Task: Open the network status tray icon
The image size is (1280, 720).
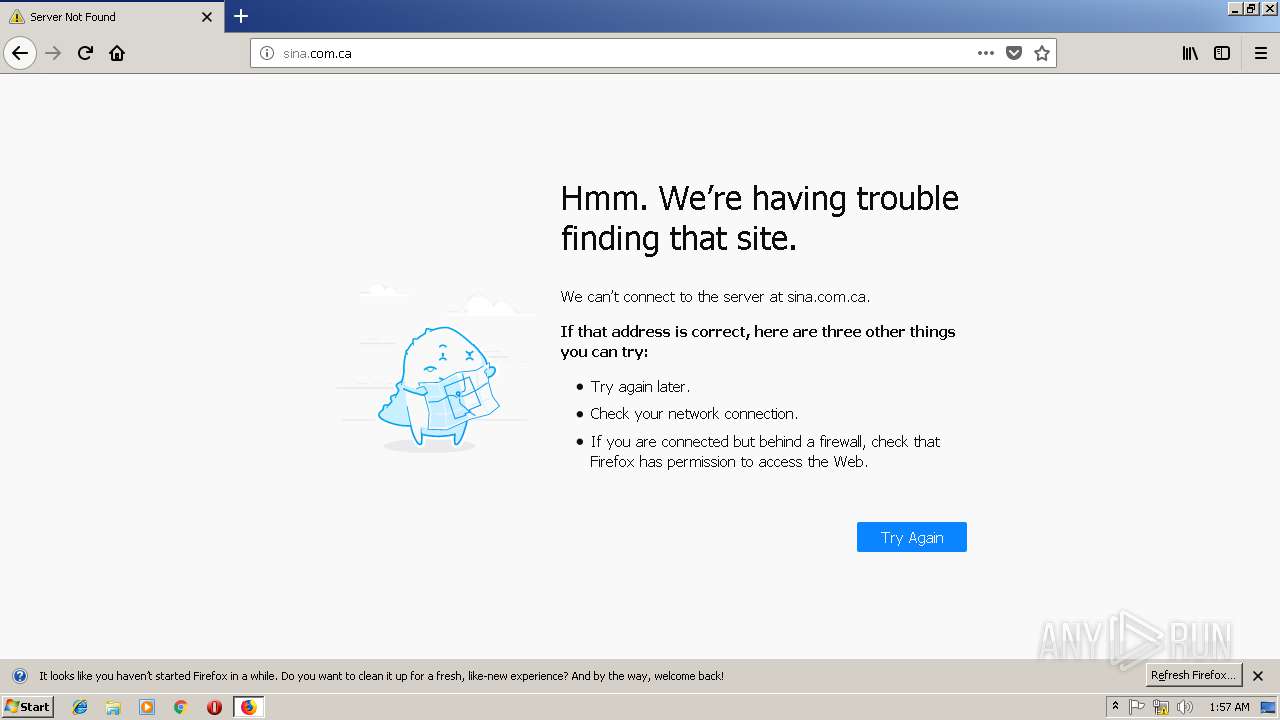Action: (1161, 707)
